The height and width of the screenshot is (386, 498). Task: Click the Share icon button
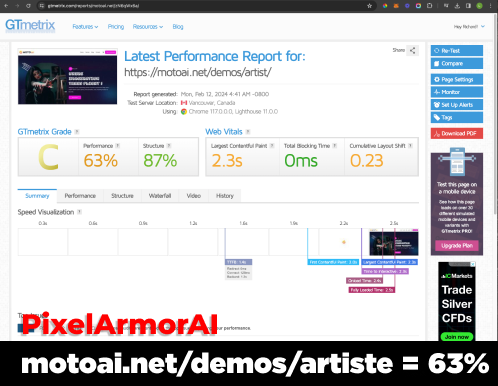(412, 51)
